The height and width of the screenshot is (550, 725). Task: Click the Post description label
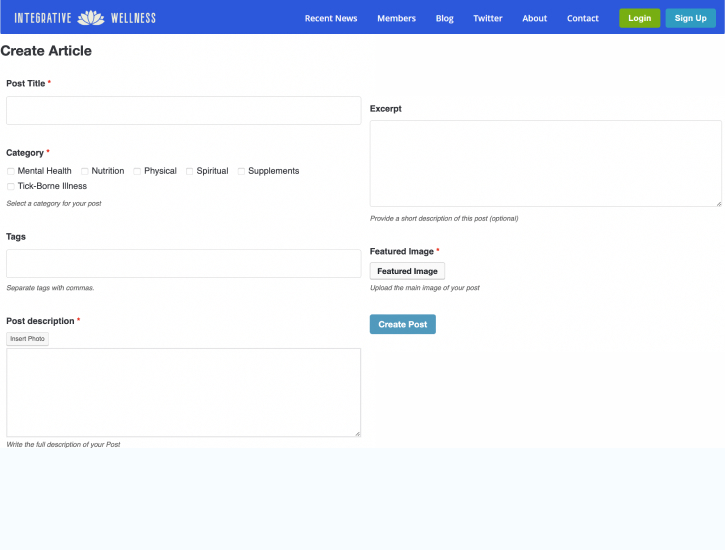coord(40,321)
